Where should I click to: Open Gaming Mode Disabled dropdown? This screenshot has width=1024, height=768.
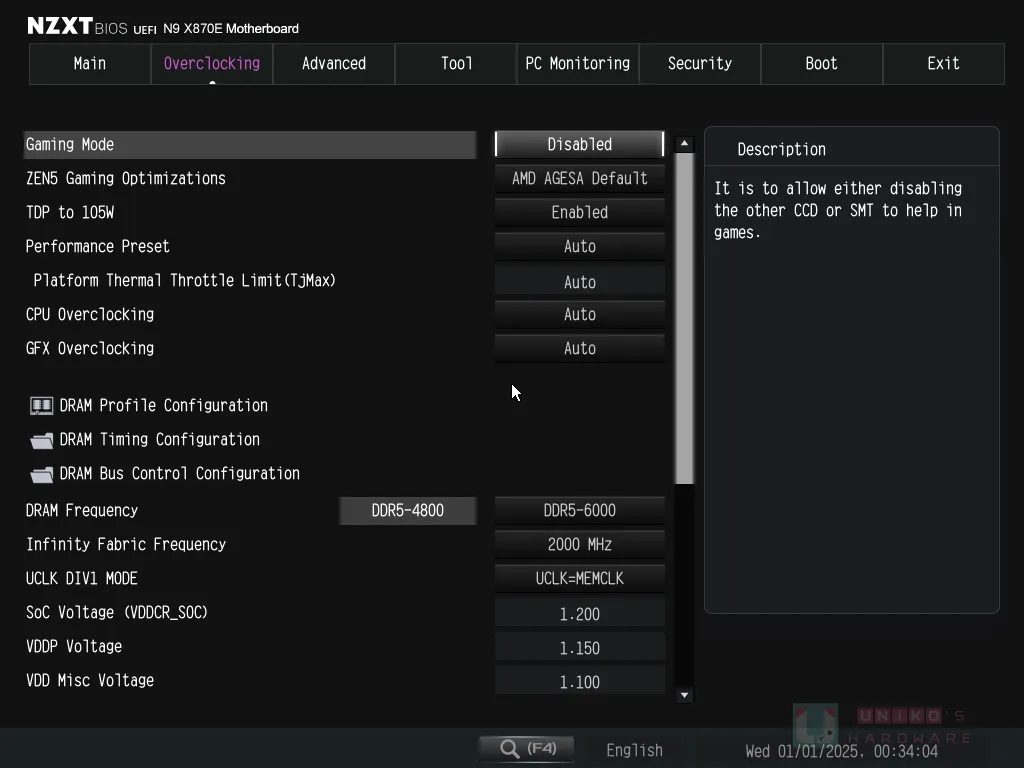[580, 144]
